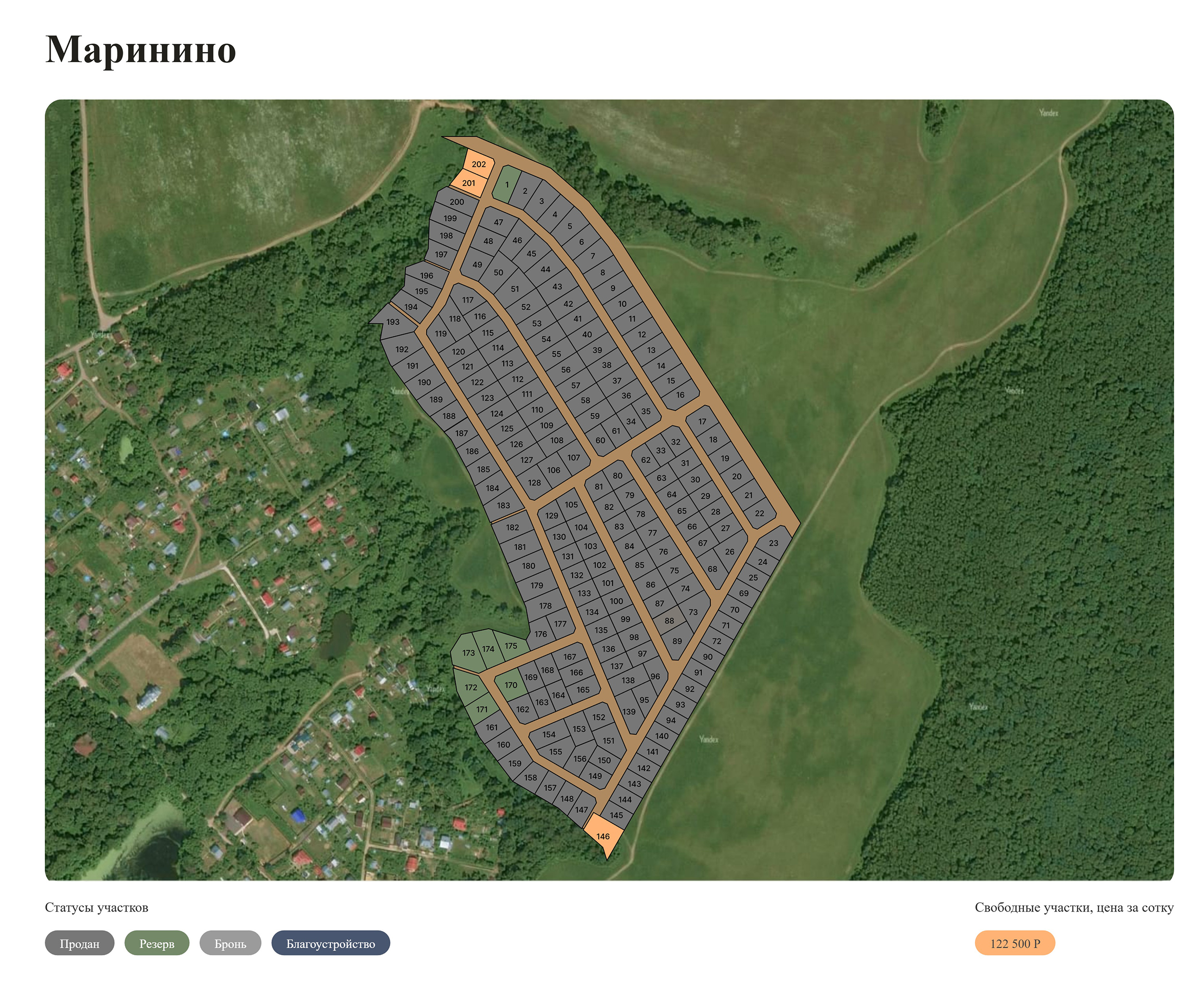
Task: Select sold plot 88
Action: (669, 621)
